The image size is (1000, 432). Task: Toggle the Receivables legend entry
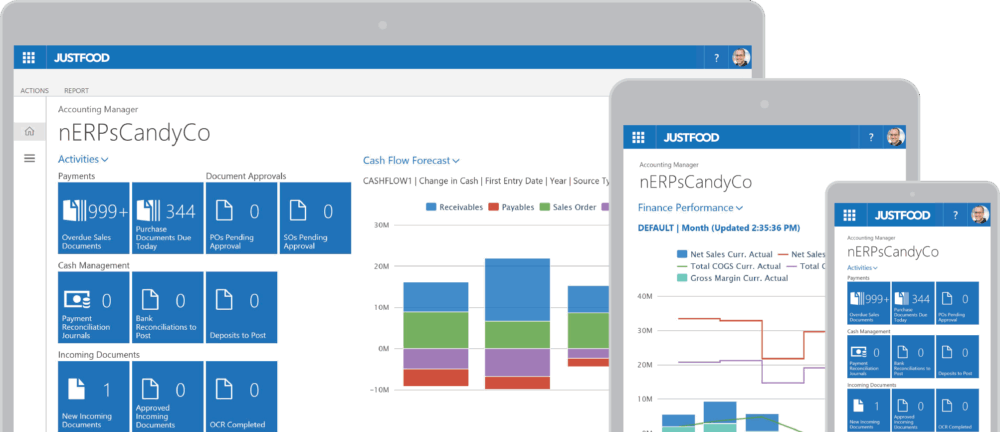(x=454, y=207)
